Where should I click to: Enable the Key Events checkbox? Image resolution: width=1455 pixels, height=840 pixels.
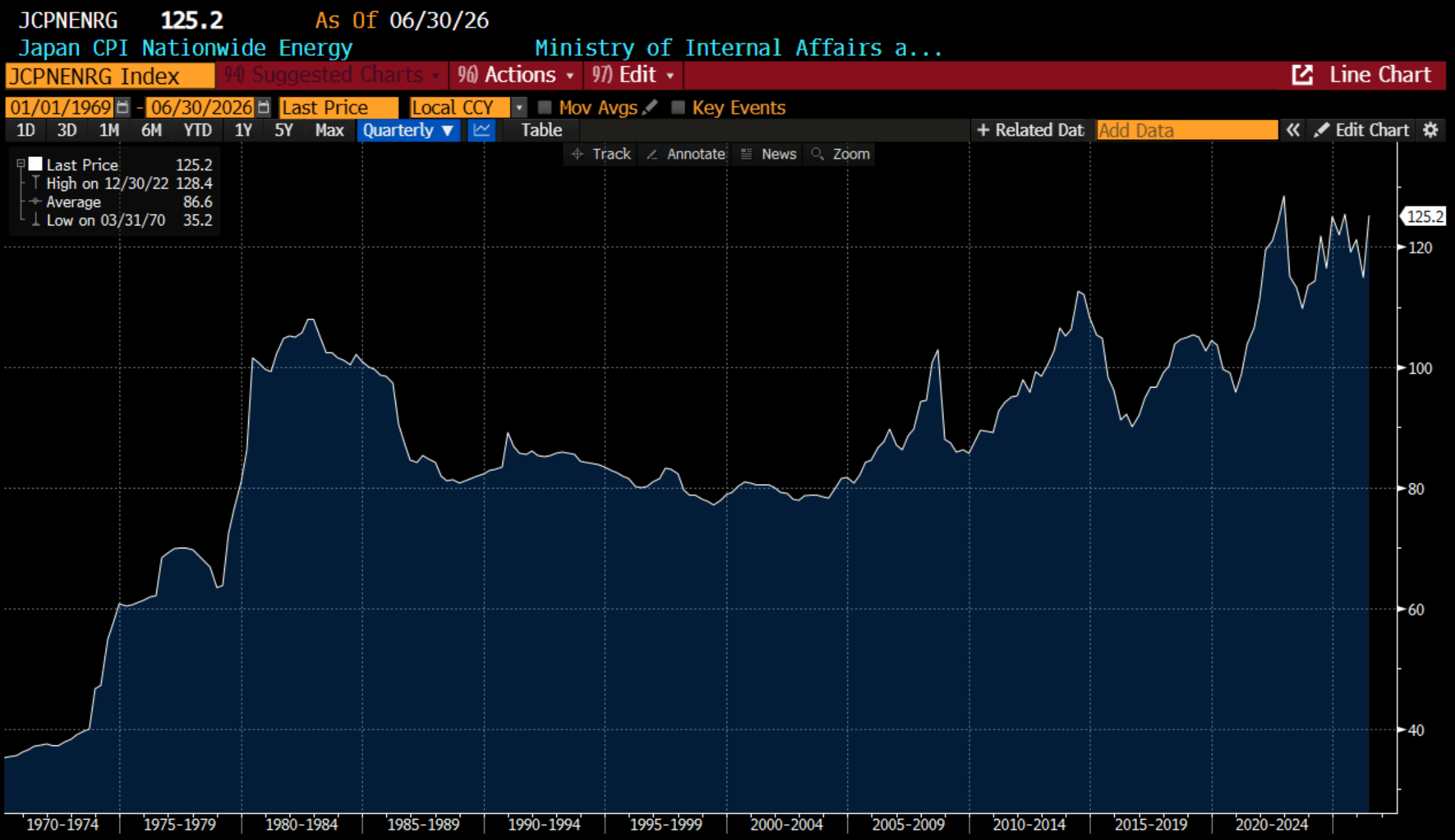pyautogui.click(x=678, y=107)
